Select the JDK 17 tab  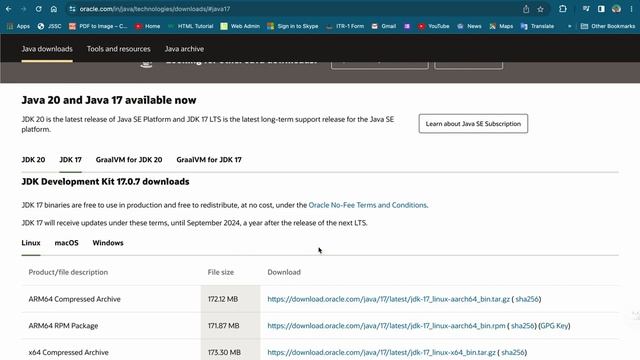point(70,160)
